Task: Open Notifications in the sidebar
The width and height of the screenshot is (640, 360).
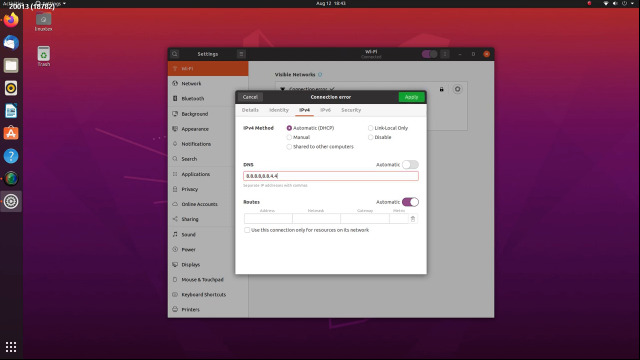Action: tap(208, 144)
